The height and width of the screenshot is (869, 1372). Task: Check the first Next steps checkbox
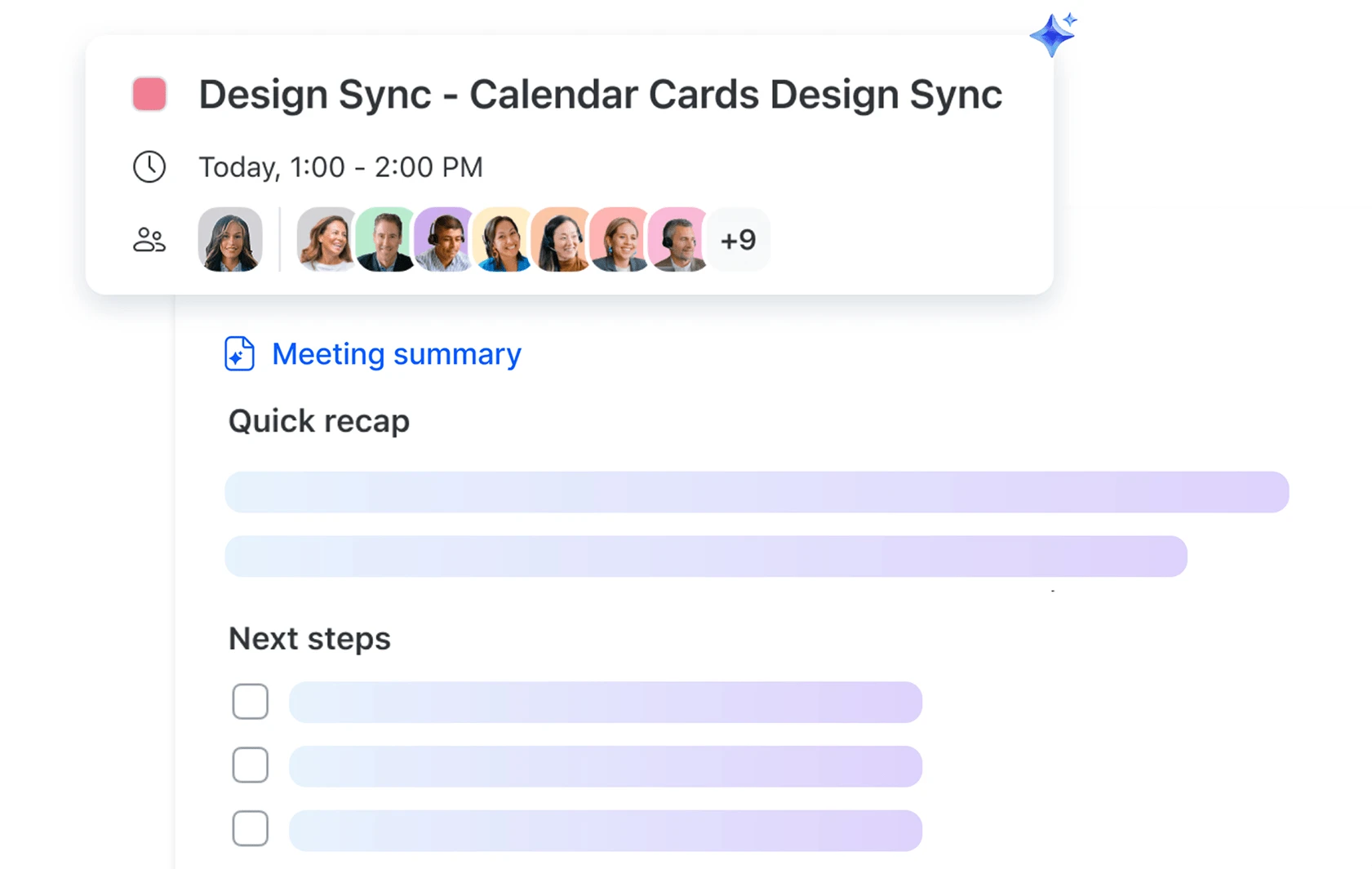[x=250, y=702]
